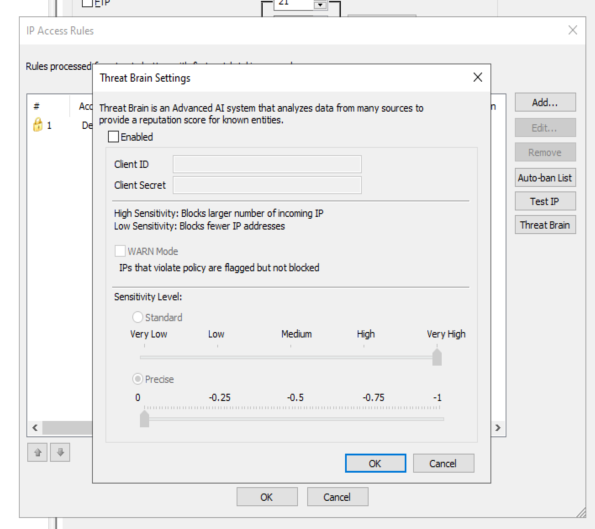This screenshot has height=529, width=595.
Task: Click the Edit... button in IP Access Rules
Action: [x=545, y=128]
